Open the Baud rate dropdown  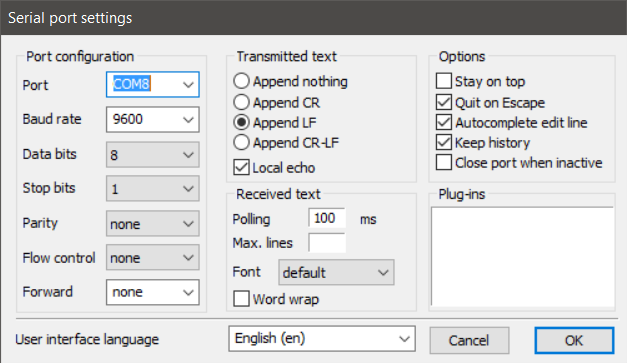[x=152, y=119]
